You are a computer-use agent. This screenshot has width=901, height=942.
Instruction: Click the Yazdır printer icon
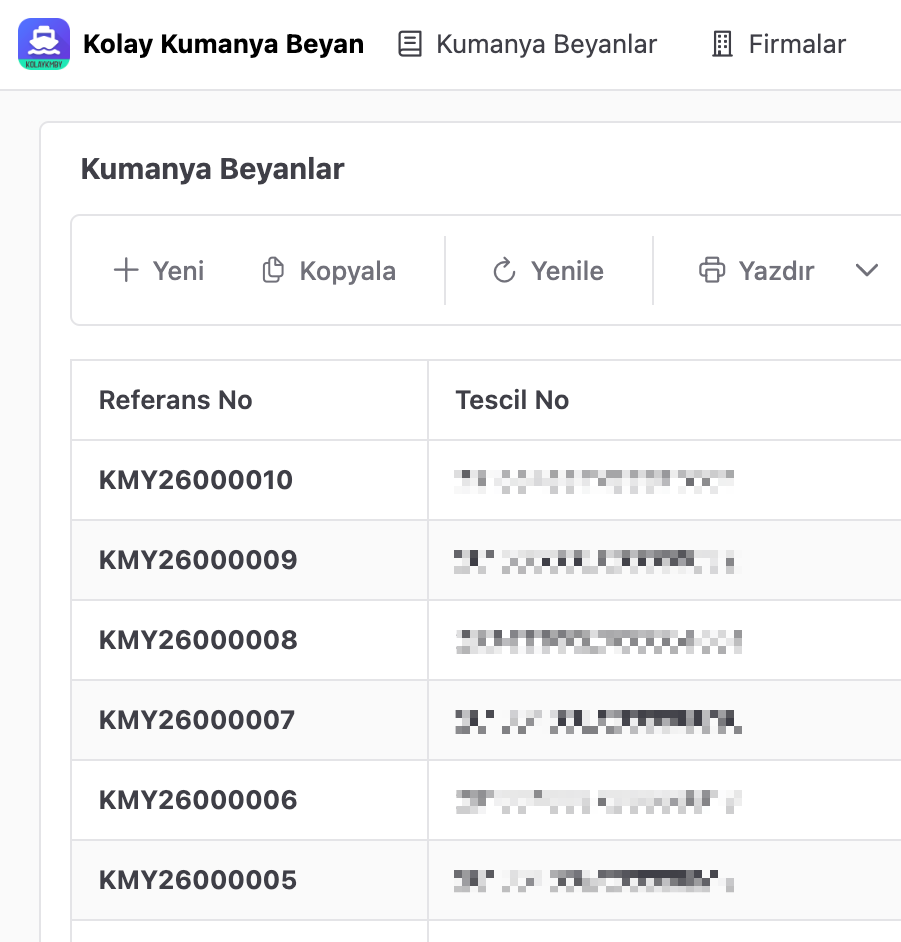[711, 271]
